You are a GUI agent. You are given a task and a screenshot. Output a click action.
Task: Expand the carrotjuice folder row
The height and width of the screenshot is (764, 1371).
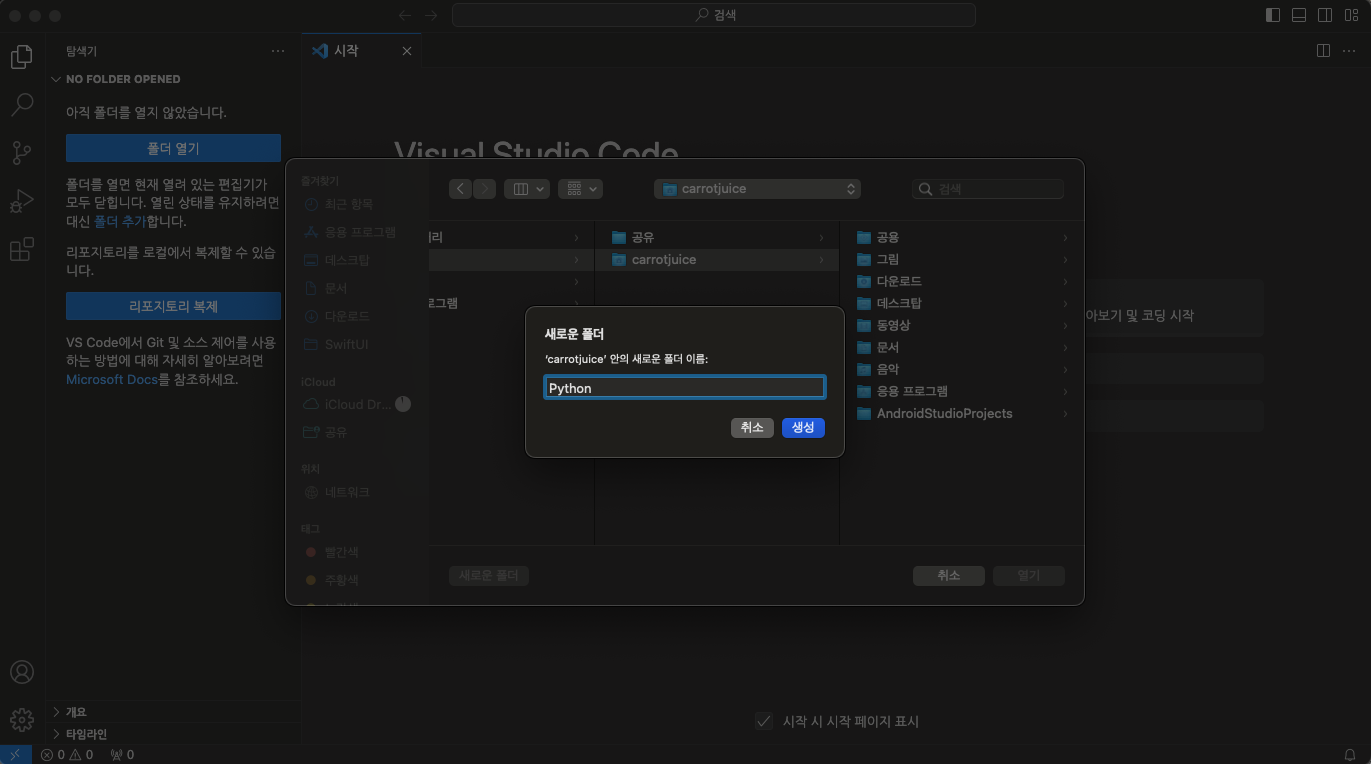coord(717,259)
